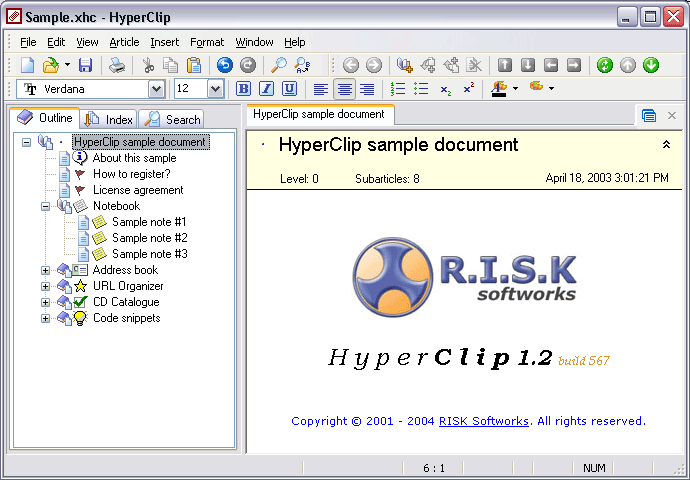690x480 pixels.
Task: Collapse article header with double chevron
Action: click(x=666, y=145)
